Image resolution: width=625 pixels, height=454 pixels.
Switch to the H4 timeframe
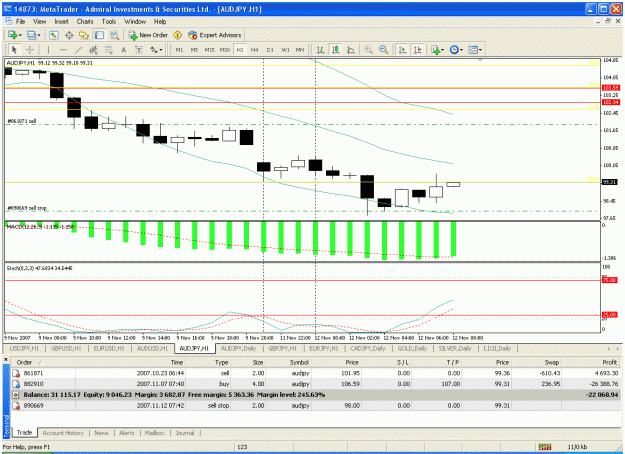coord(255,50)
